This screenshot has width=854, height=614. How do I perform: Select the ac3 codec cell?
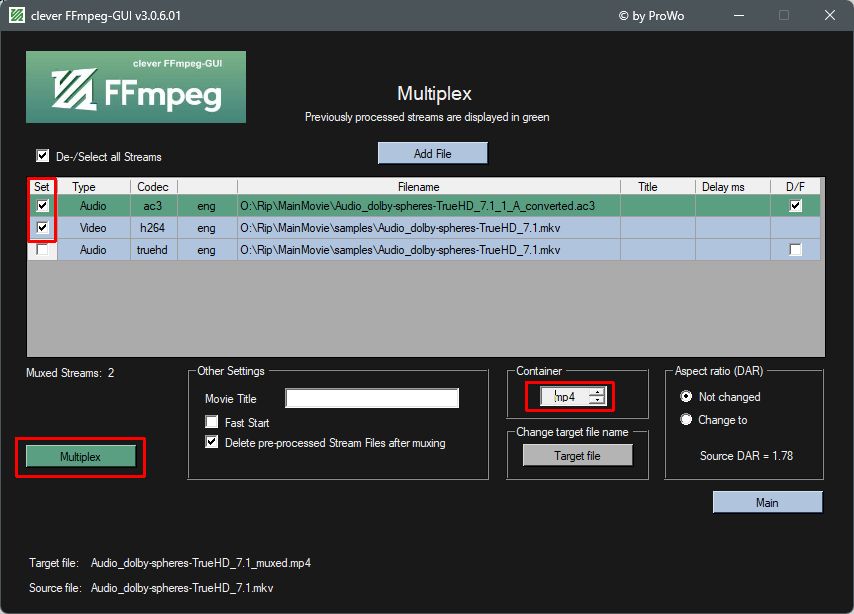(154, 206)
